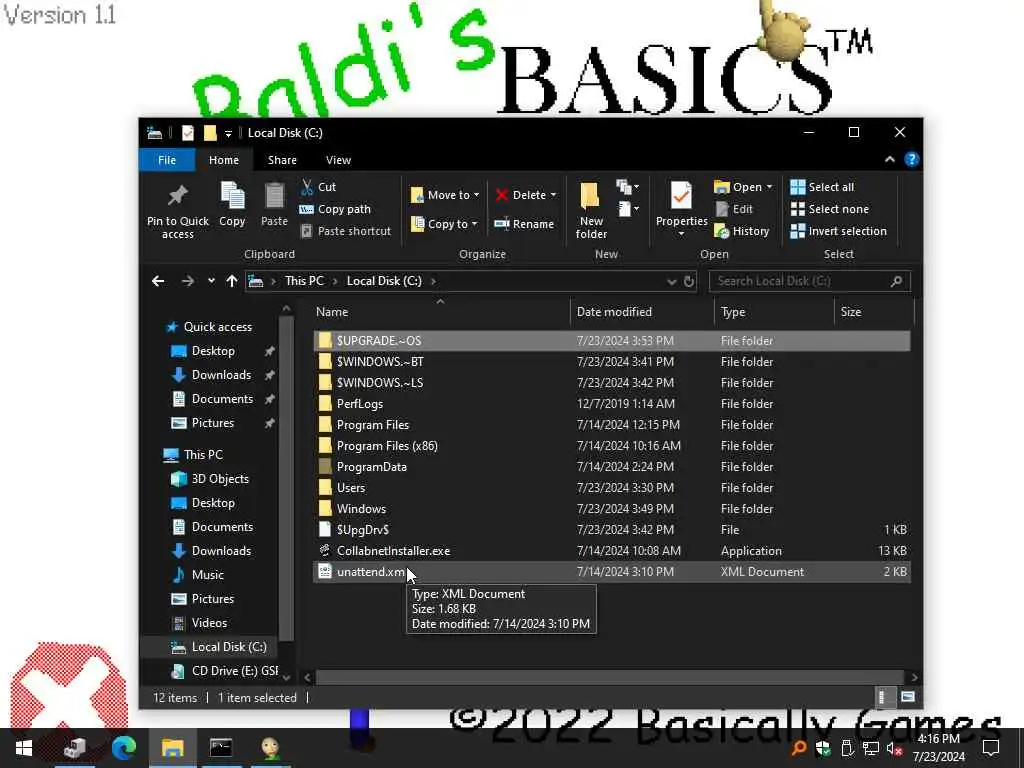Expand the Delete dropdown arrow
The image size is (1024, 768).
click(553, 195)
